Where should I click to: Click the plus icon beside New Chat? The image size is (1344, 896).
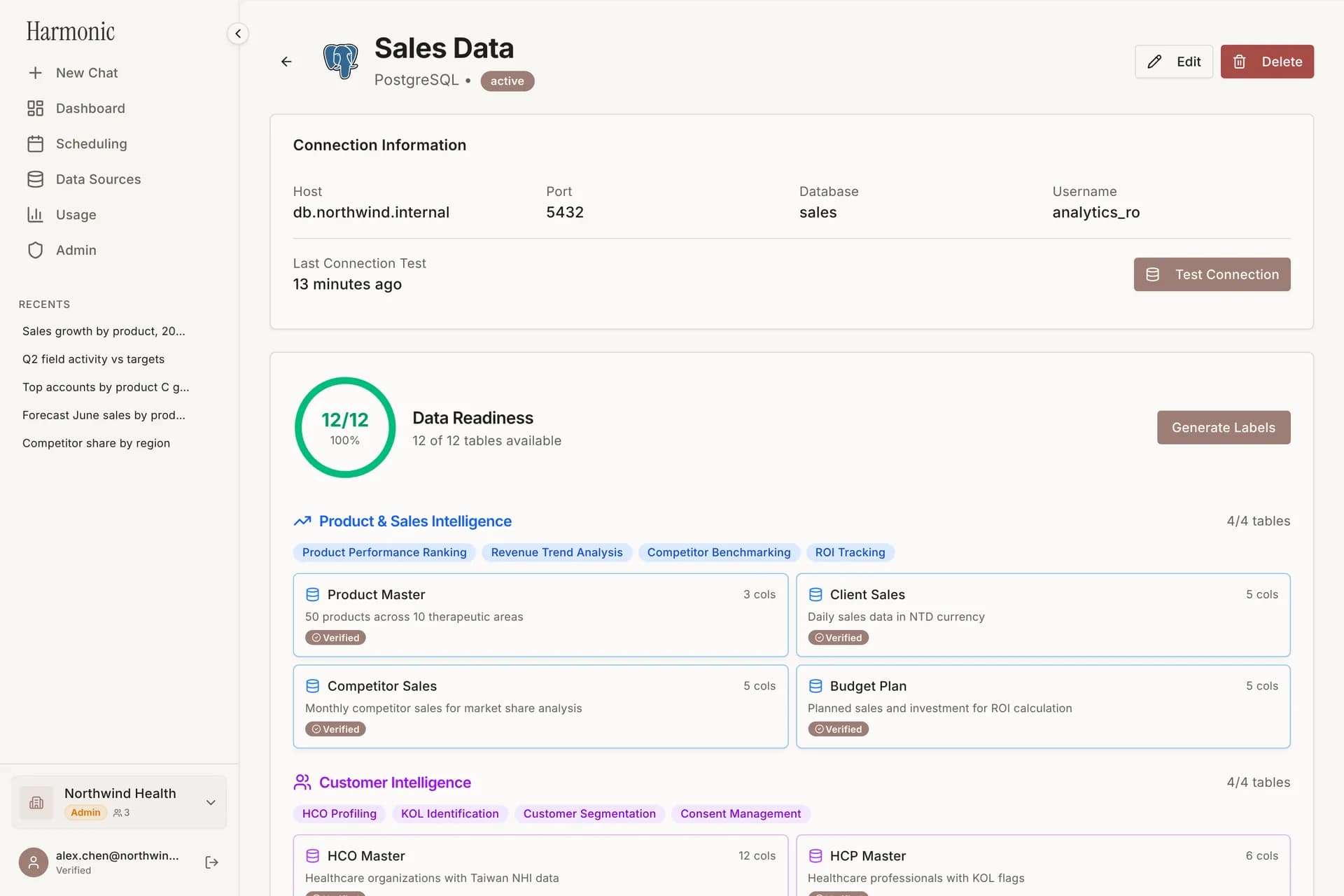(36, 73)
